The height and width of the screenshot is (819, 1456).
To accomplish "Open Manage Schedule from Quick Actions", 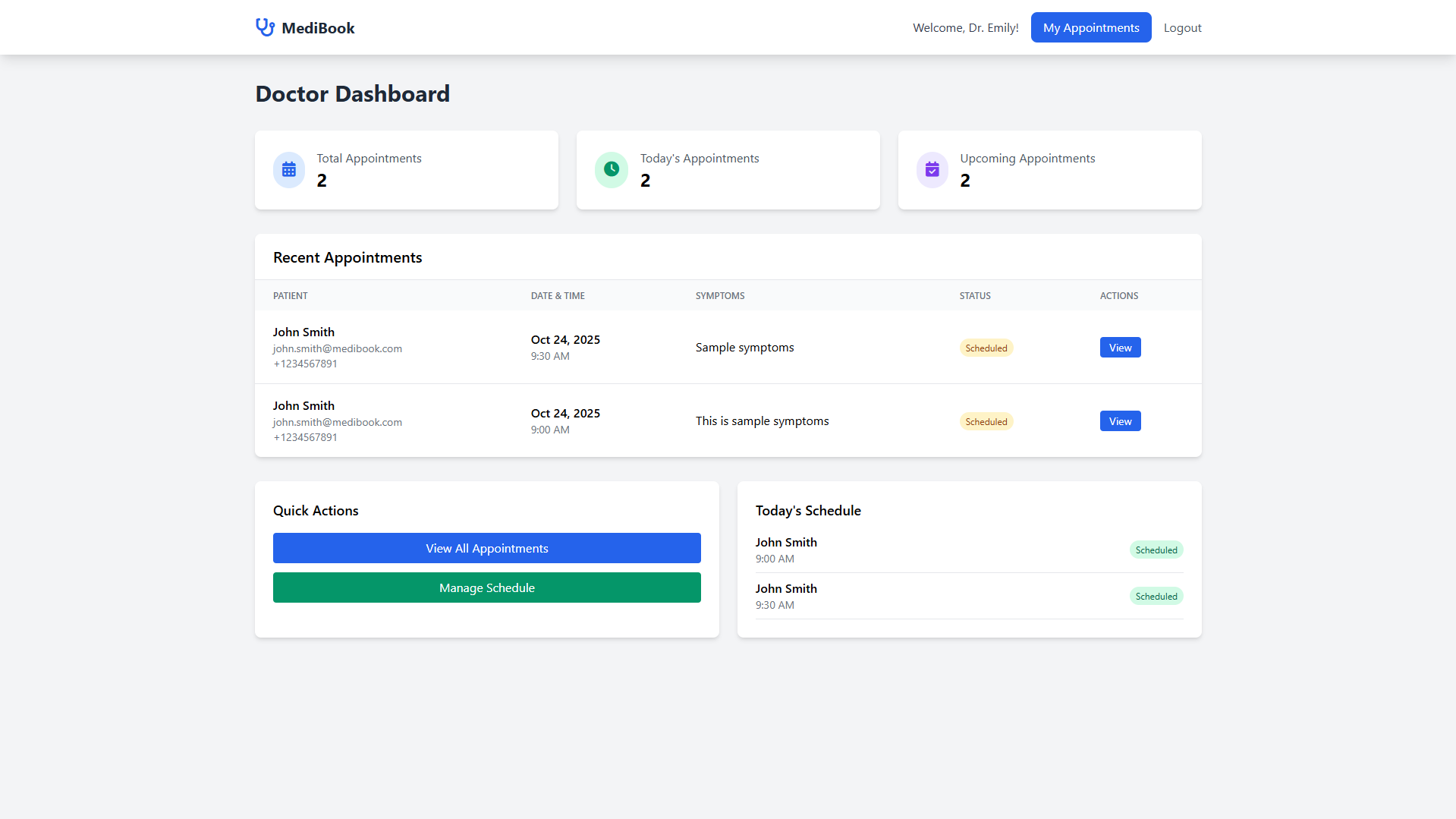I will tap(486, 587).
